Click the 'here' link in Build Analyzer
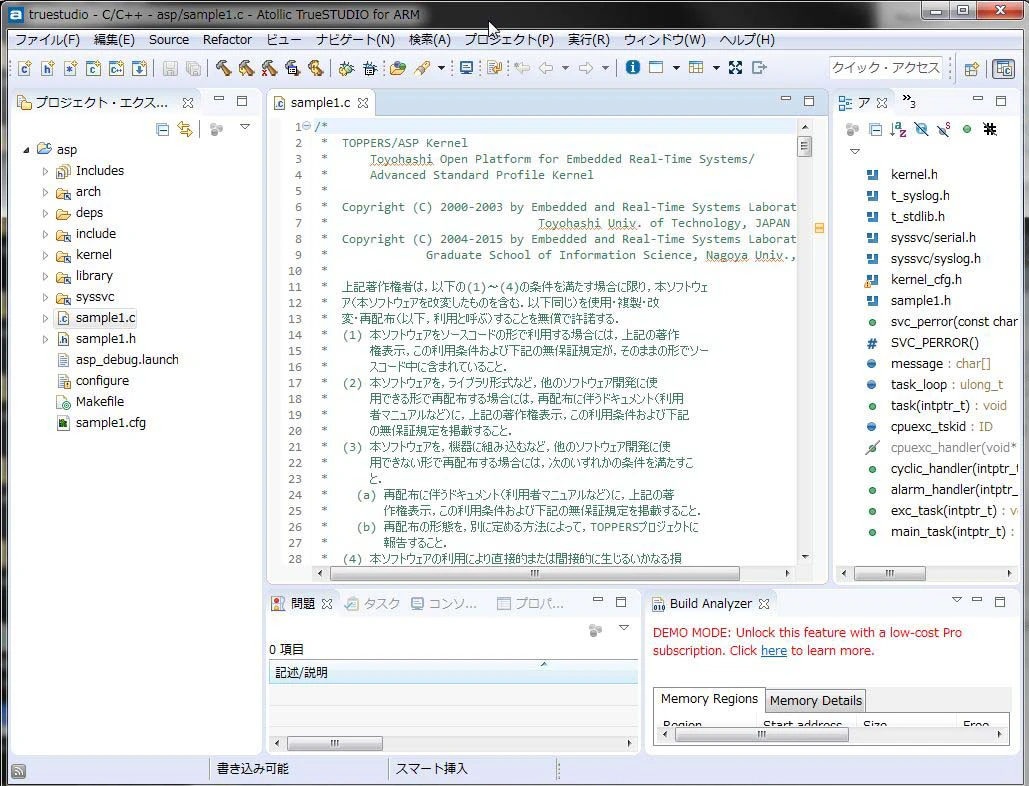This screenshot has height=786, width=1029. pyautogui.click(x=774, y=651)
